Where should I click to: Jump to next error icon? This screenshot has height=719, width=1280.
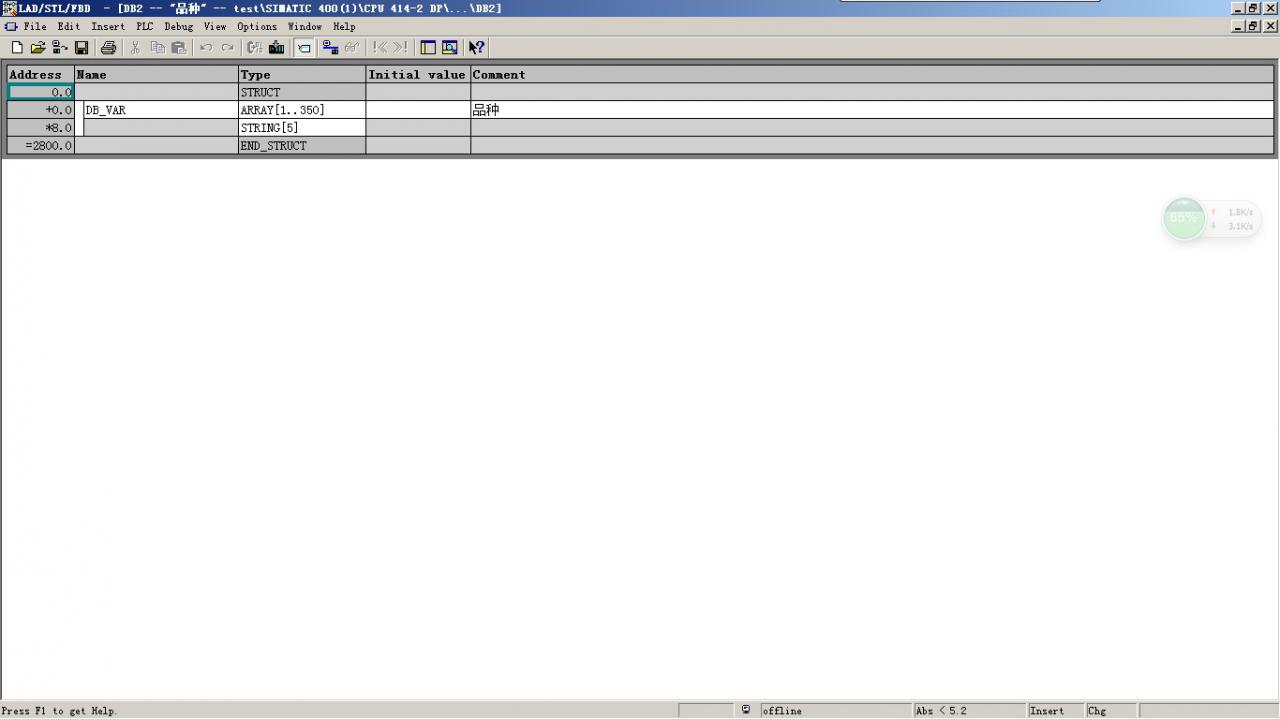pyautogui.click(x=401, y=47)
